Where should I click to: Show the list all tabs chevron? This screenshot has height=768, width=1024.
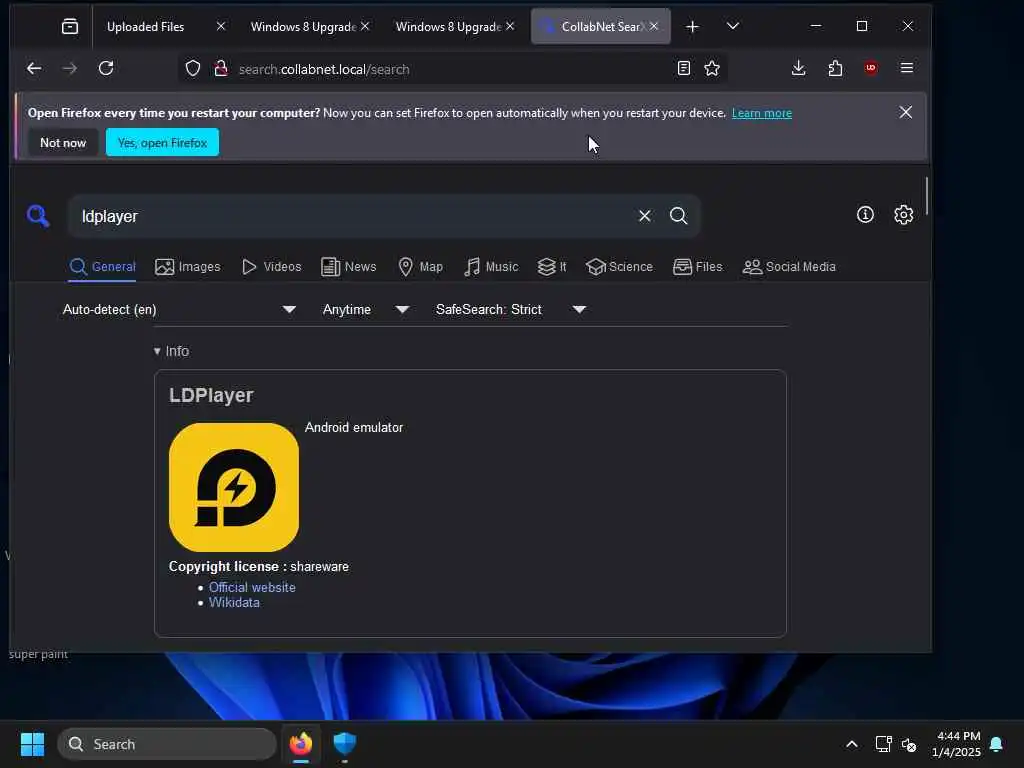[733, 26]
